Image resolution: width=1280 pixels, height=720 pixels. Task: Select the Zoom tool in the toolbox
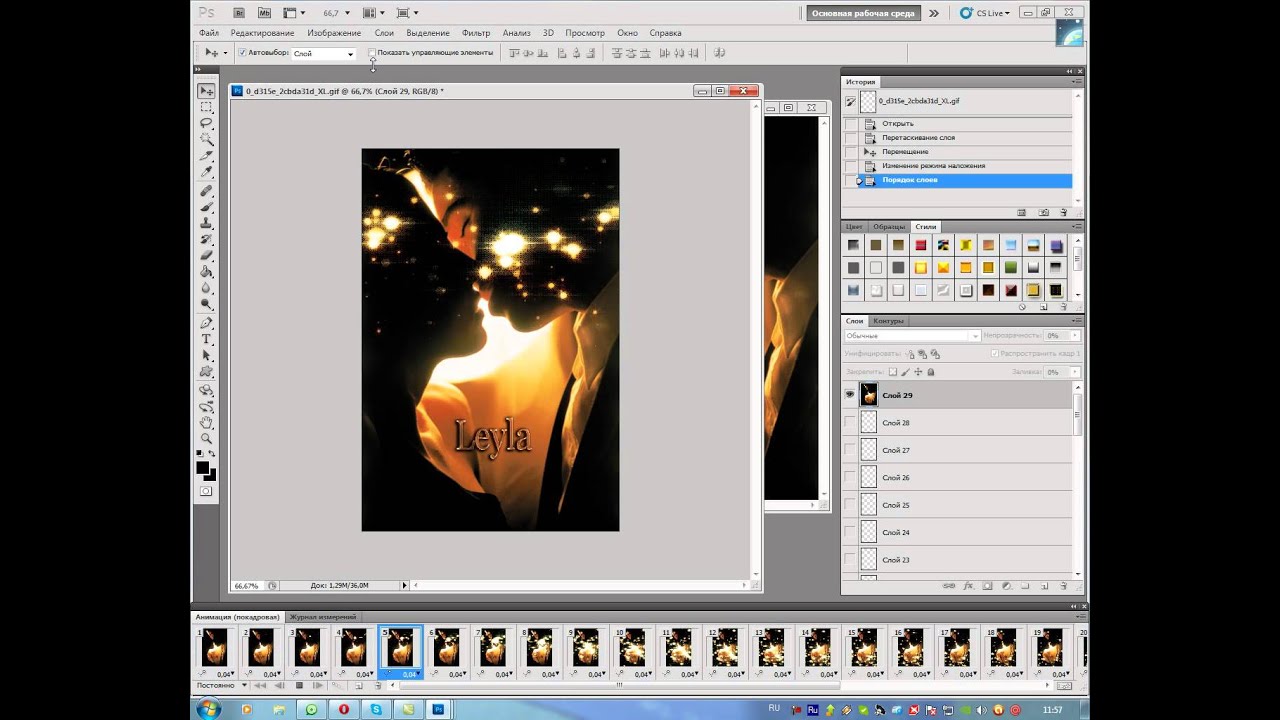(207, 438)
